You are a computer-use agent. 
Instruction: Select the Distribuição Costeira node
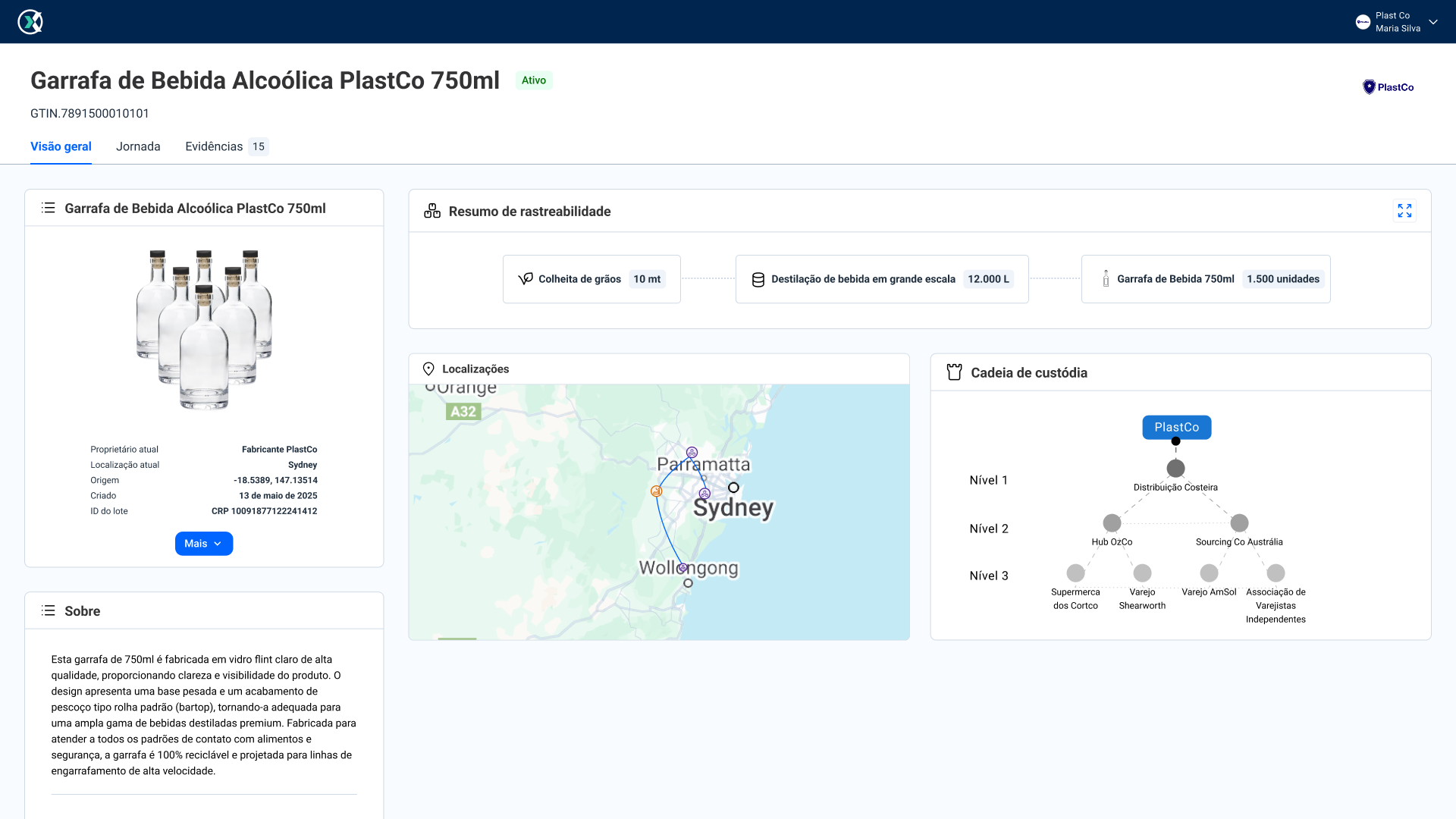tap(1175, 469)
